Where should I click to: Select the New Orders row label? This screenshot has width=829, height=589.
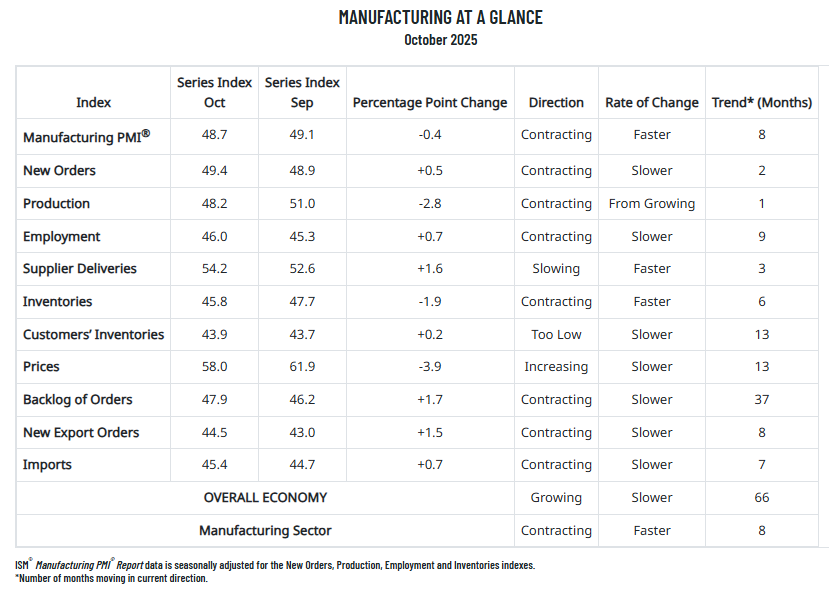pyautogui.click(x=60, y=171)
